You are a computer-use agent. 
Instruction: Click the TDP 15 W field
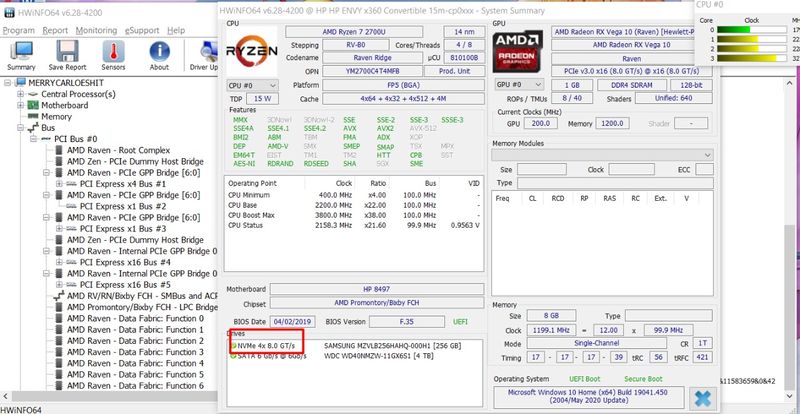(262, 99)
